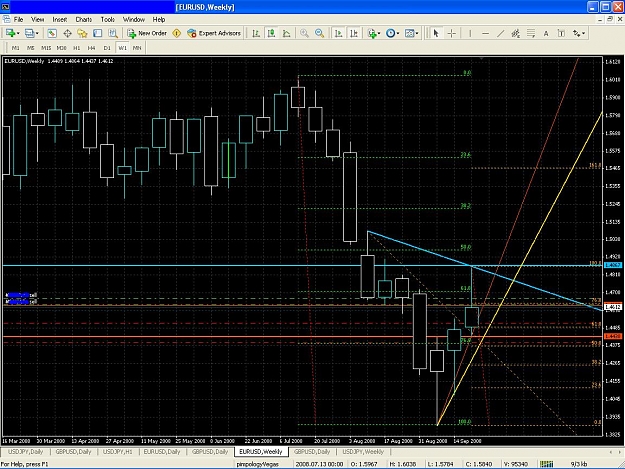Pick the Horizontal Line drawing tool
The width and height of the screenshot is (625, 469).
click(x=485, y=33)
